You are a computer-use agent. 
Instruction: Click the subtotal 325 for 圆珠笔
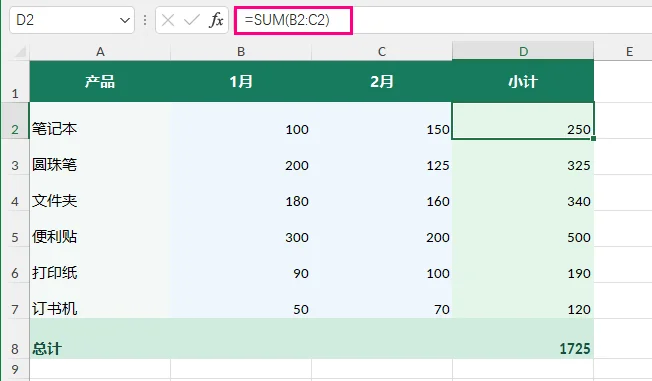coord(523,157)
